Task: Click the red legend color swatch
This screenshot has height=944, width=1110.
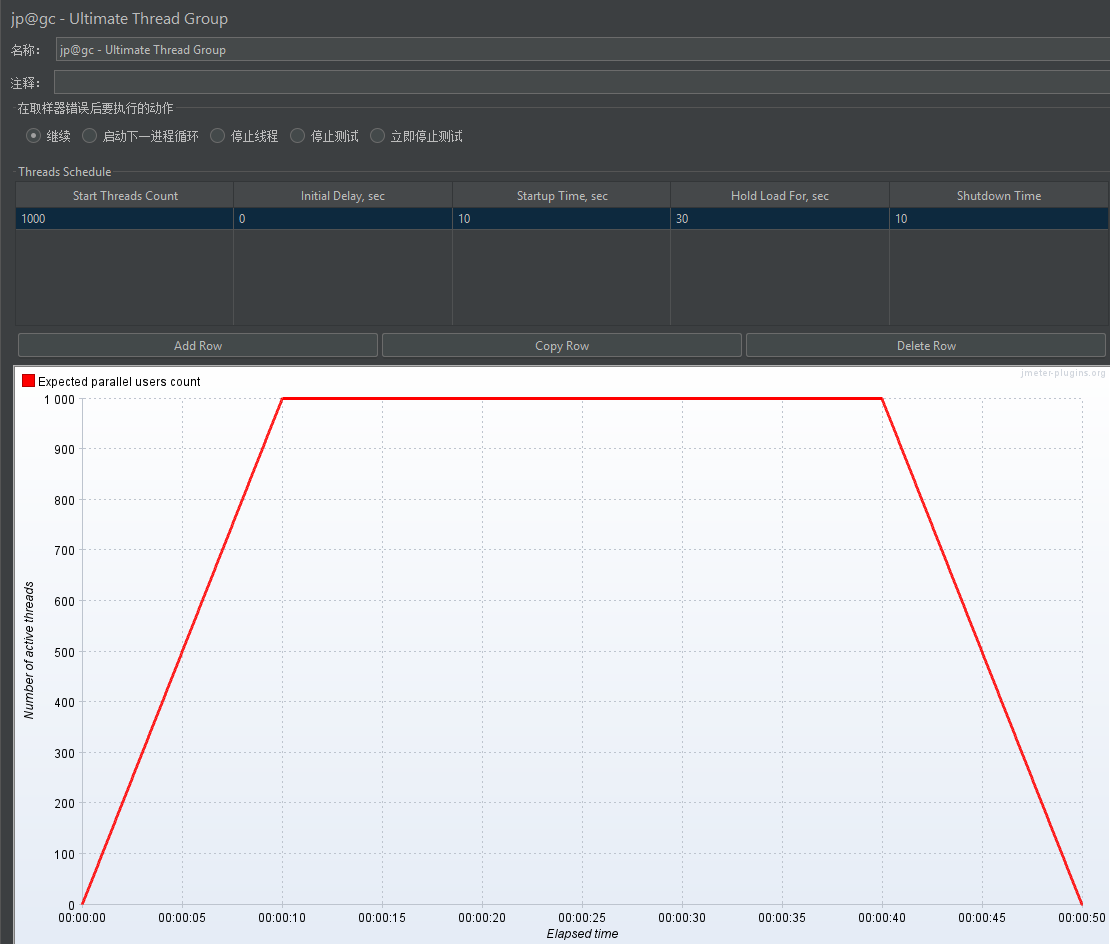Action: coord(28,381)
